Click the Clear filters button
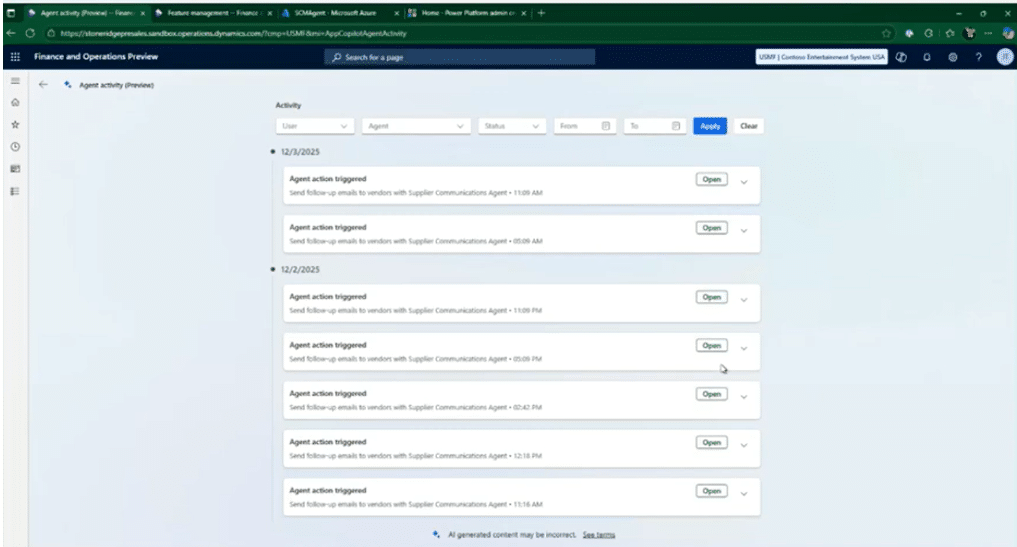1017x547 pixels. pos(748,126)
